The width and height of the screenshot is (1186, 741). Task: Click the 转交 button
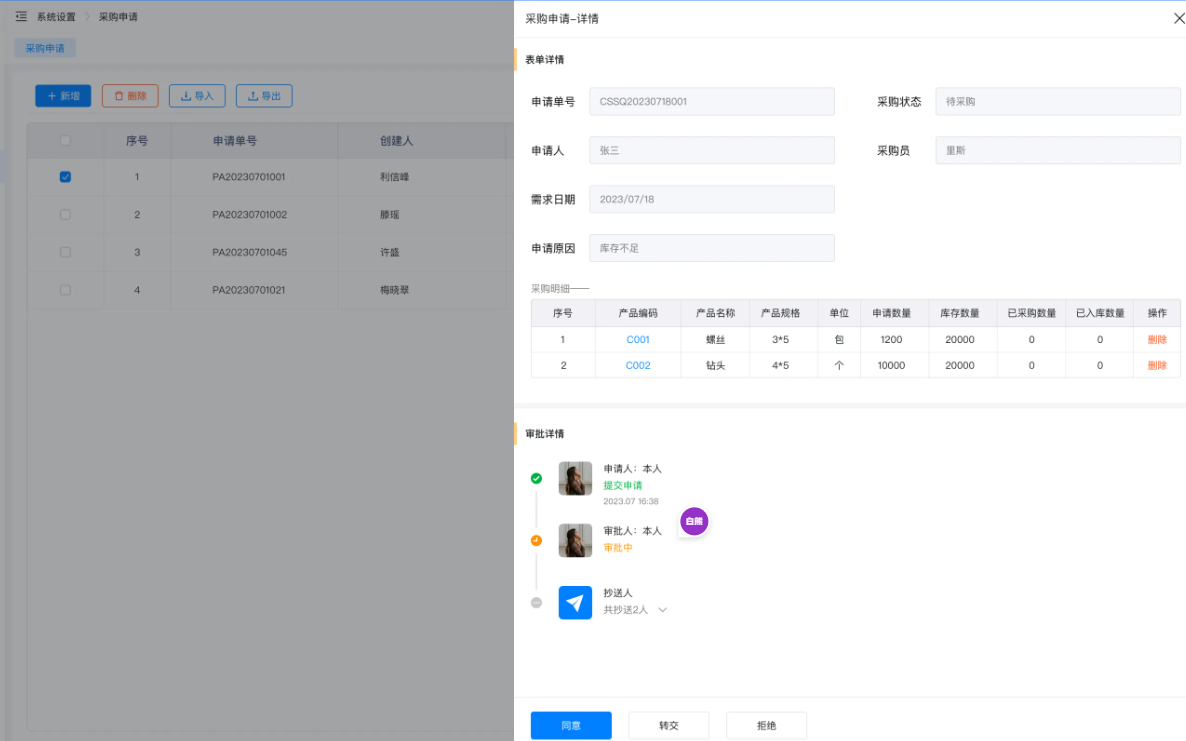669,725
